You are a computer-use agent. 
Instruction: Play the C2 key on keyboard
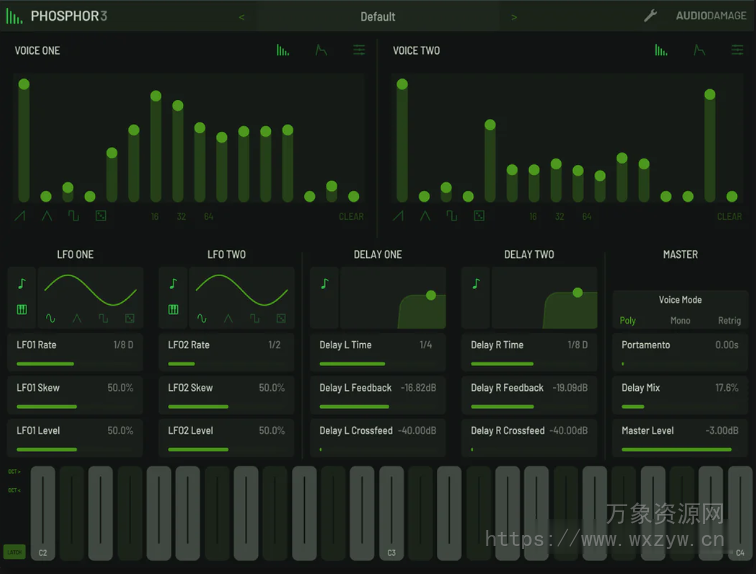43,513
